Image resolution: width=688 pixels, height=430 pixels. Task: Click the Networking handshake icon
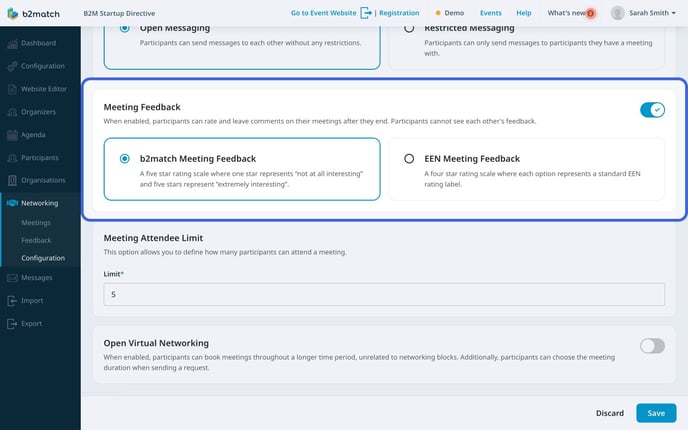point(12,203)
